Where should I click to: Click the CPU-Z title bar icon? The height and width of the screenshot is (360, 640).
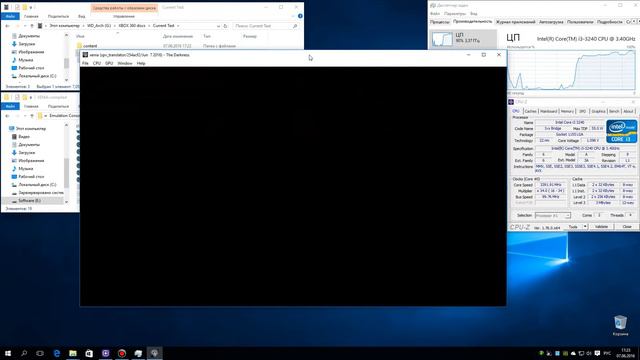click(511, 102)
